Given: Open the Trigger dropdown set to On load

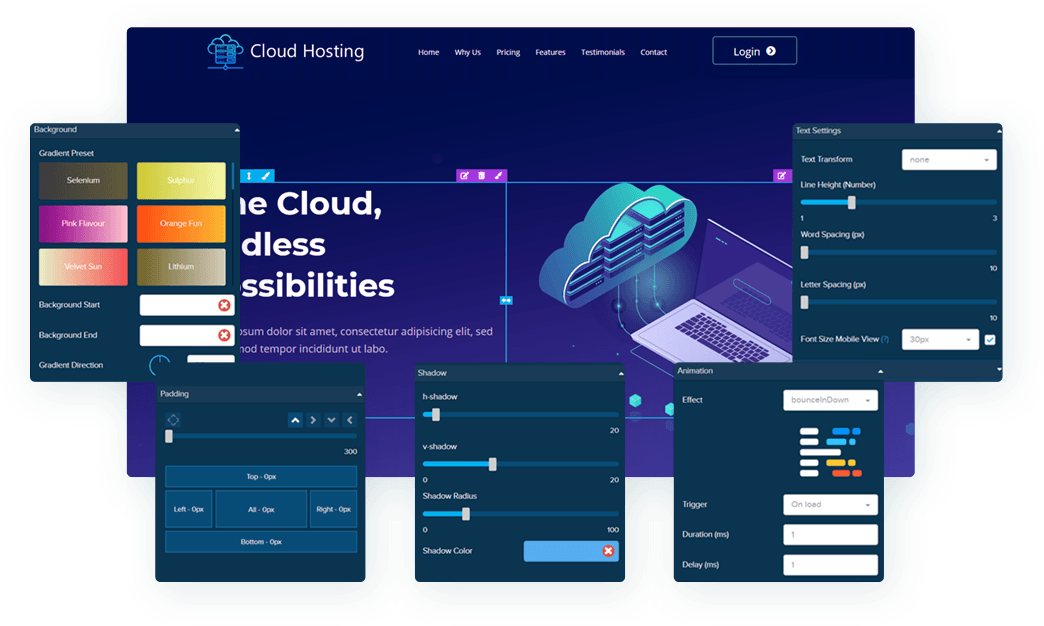Looking at the screenshot, I should tap(830, 504).
